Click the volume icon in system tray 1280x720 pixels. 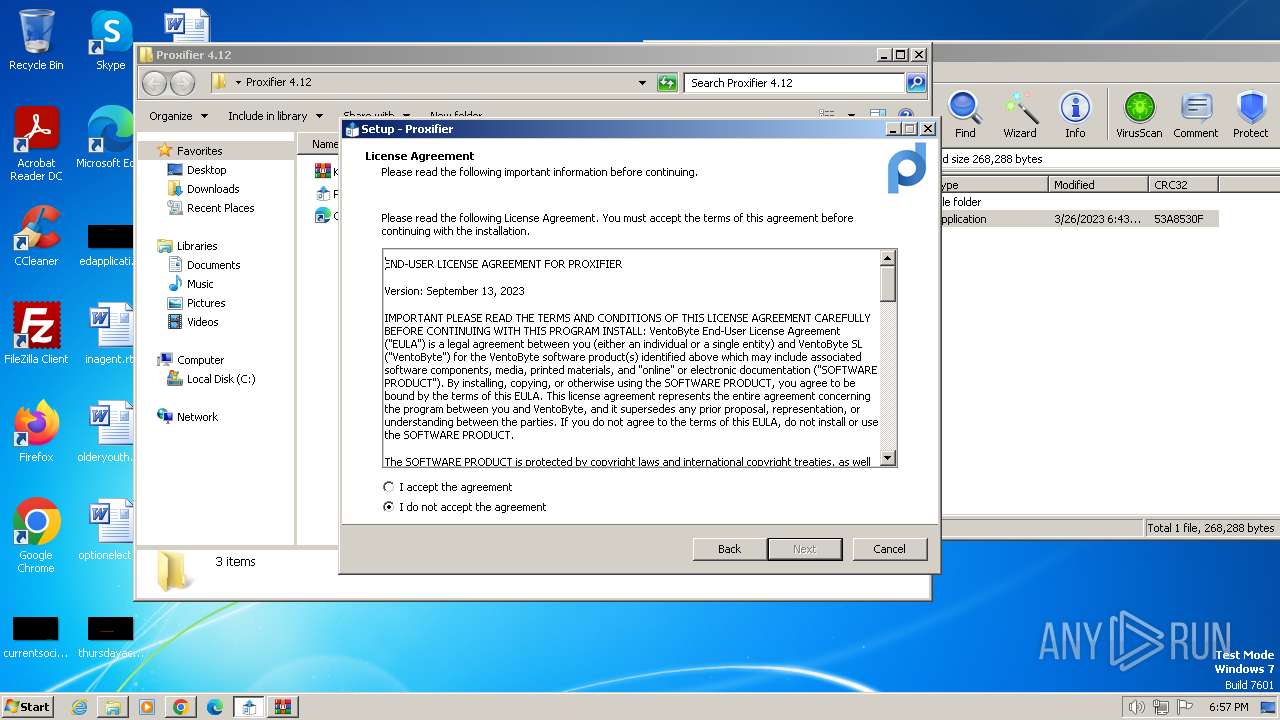pyautogui.click(x=1136, y=707)
